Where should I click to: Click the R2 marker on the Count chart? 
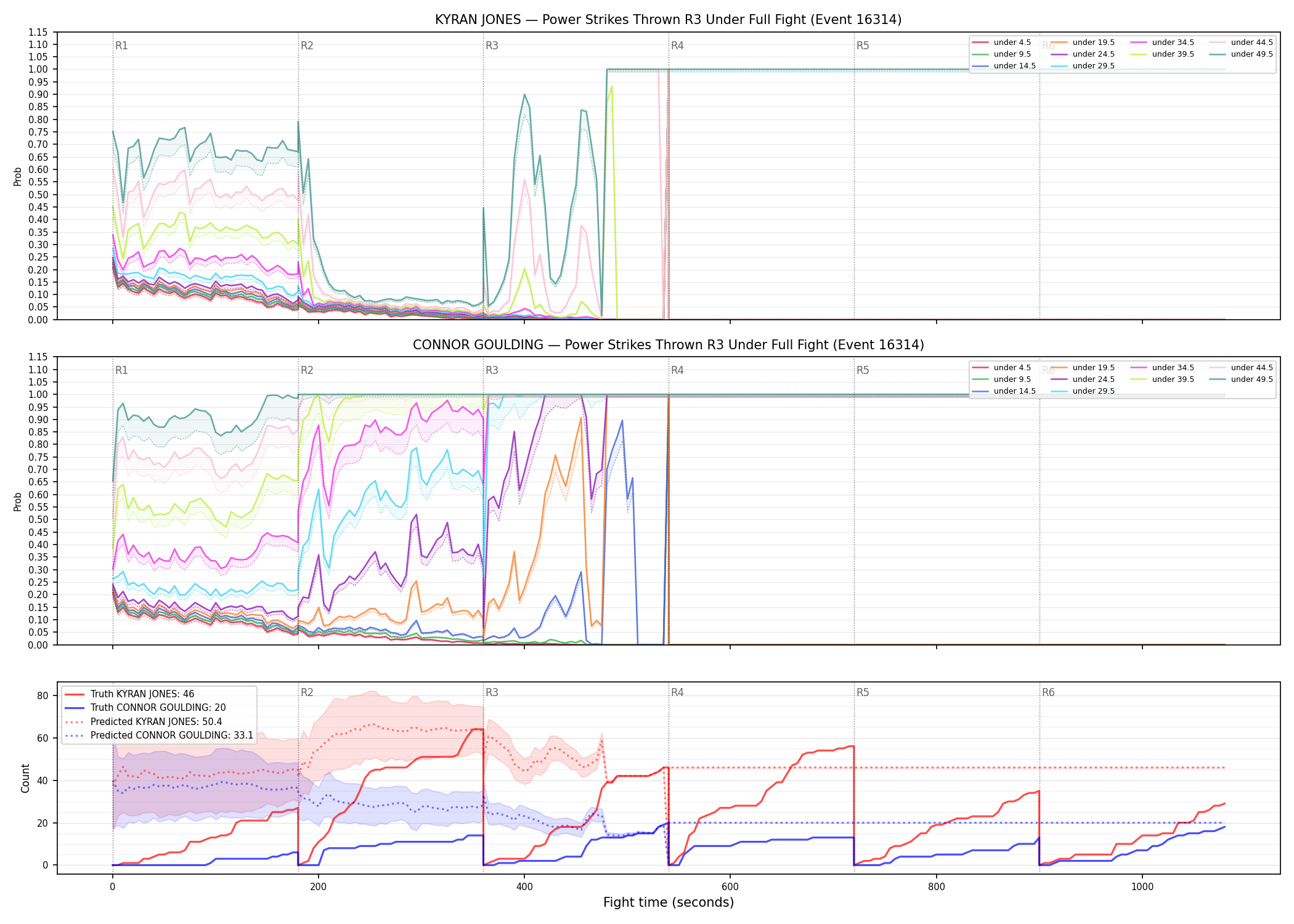tap(307, 692)
